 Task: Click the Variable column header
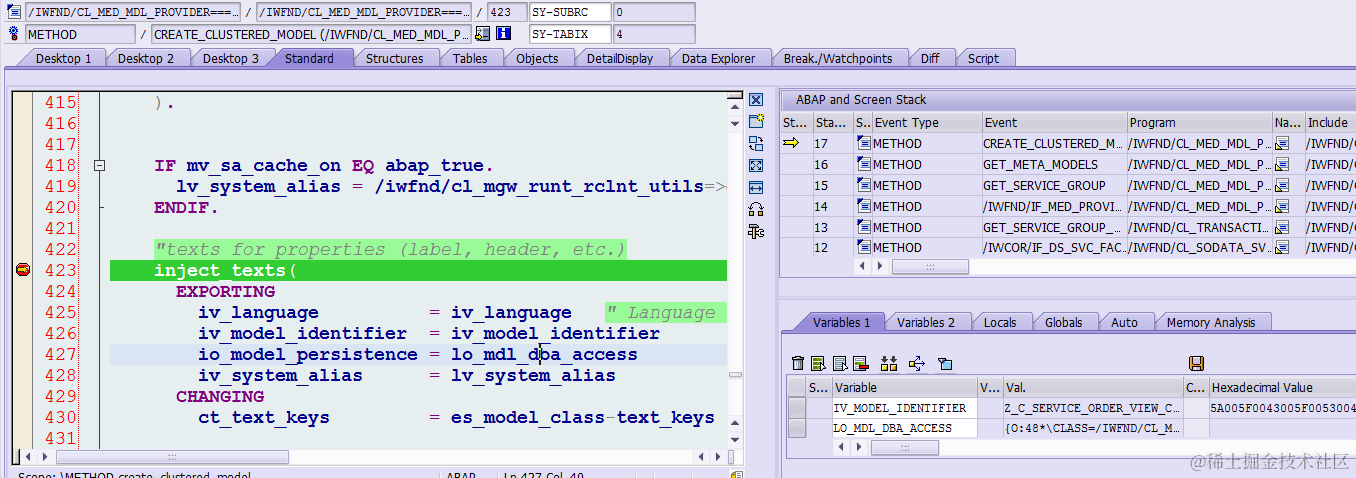904,387
